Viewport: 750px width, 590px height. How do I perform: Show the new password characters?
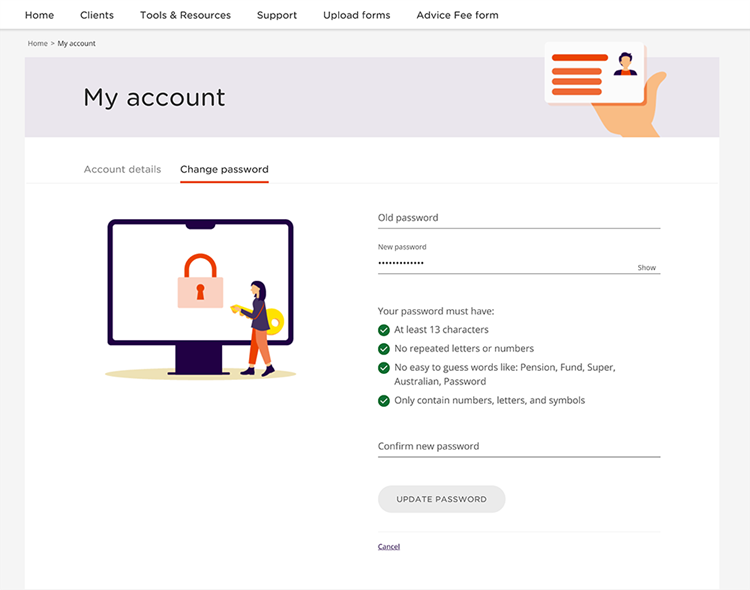(647, 268)
